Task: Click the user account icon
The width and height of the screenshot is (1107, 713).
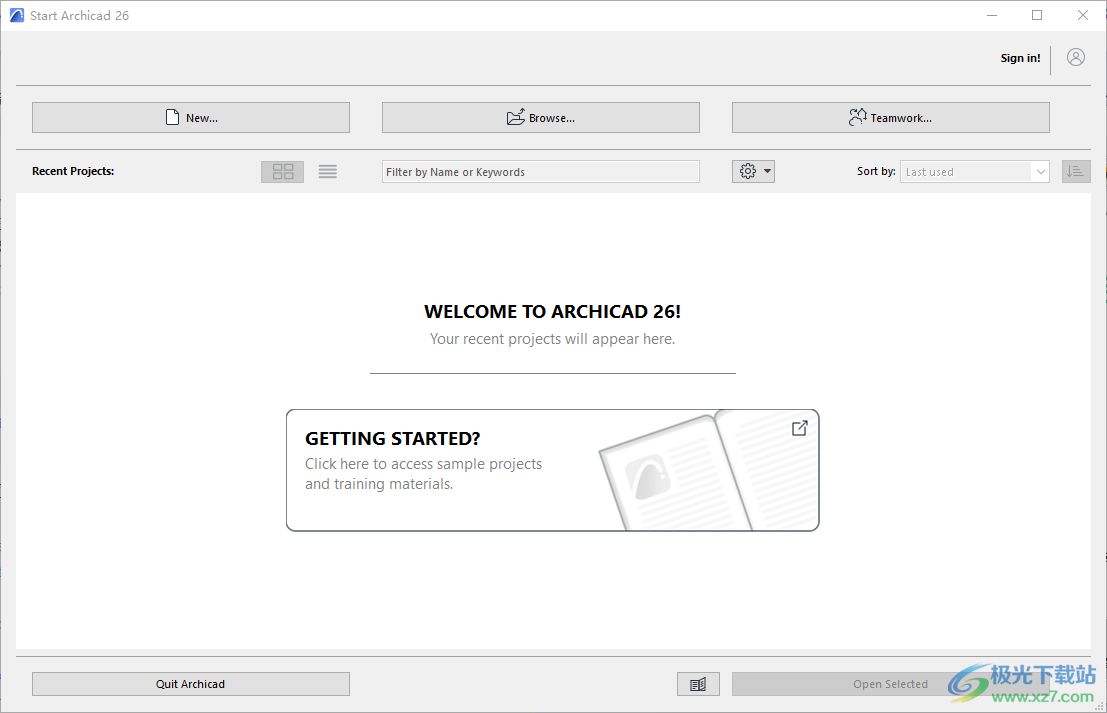Action: (1075, 57)
